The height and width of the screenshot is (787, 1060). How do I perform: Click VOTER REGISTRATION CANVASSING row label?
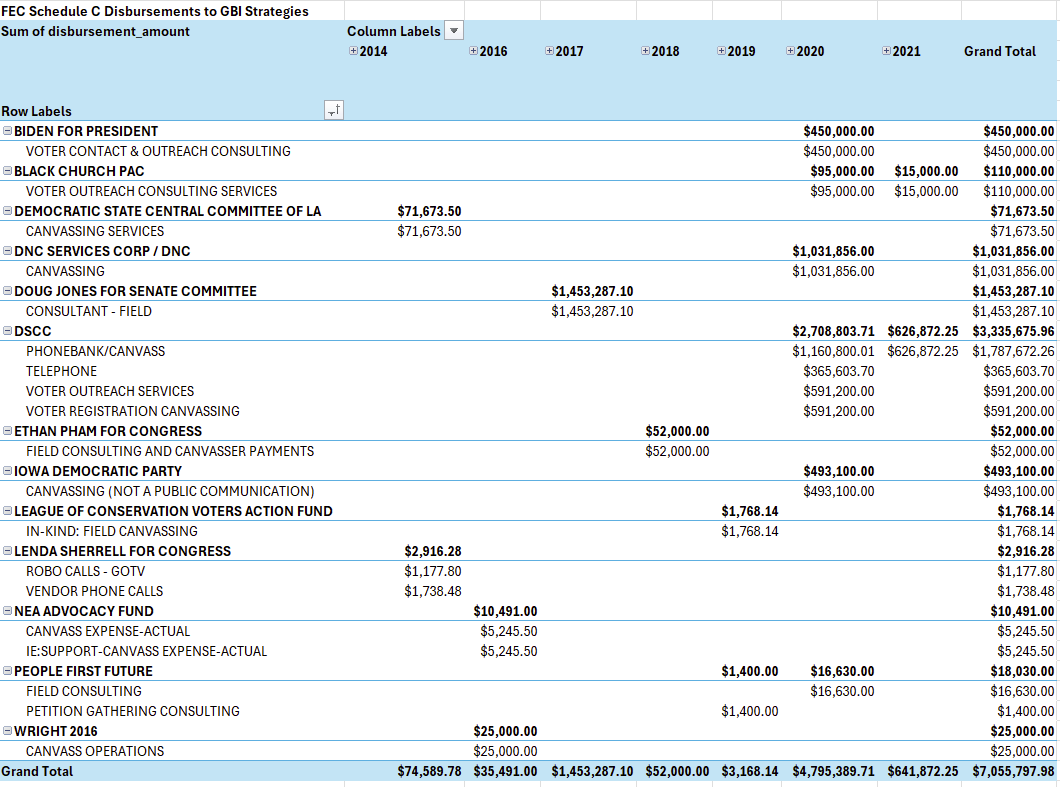click(132, 411)
